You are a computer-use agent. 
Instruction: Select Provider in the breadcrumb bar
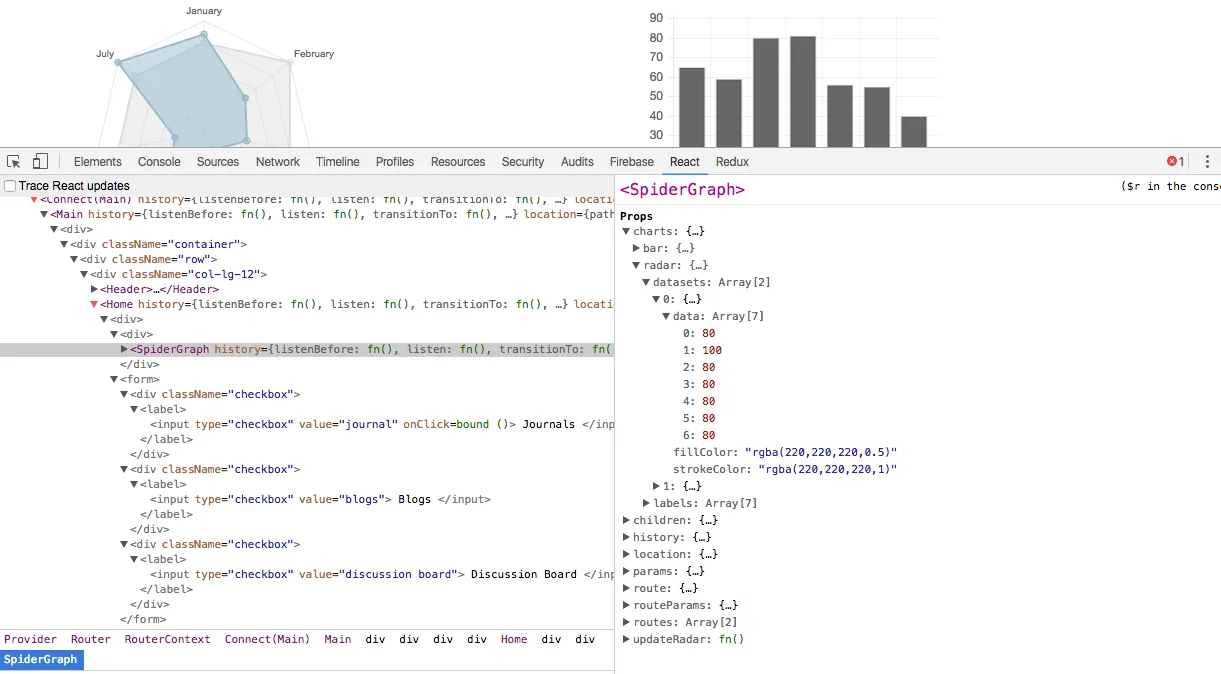coord(30,639)
